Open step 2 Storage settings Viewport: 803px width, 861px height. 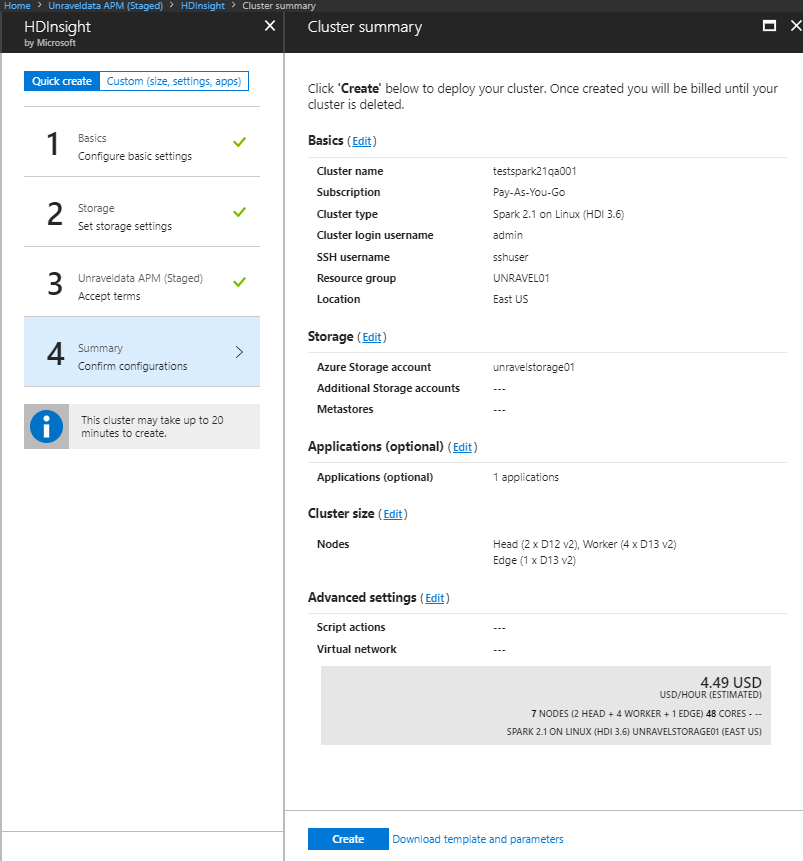tap(142, 212)
